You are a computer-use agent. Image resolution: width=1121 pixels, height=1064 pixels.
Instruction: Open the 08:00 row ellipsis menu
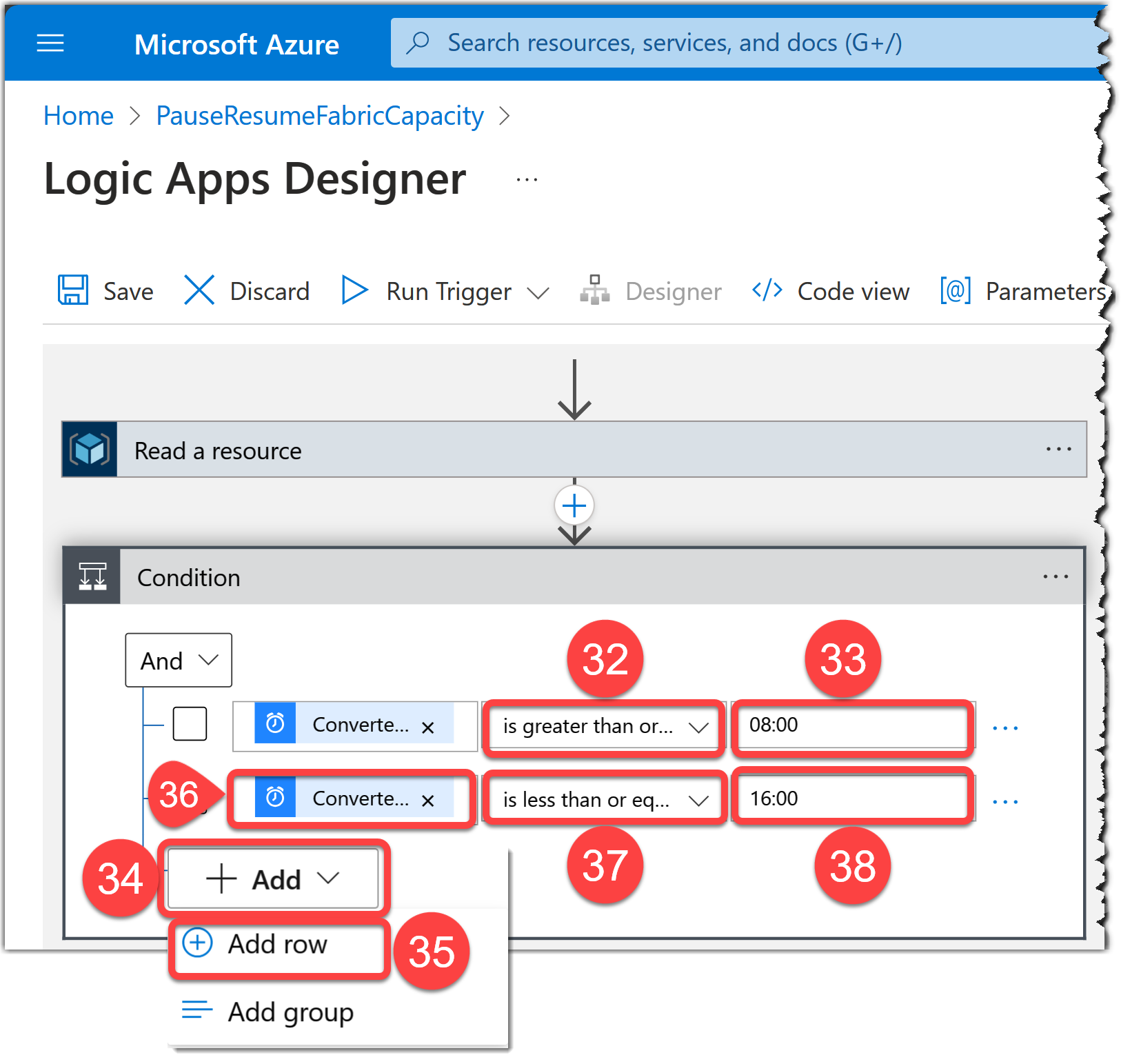click(1005, 728)
